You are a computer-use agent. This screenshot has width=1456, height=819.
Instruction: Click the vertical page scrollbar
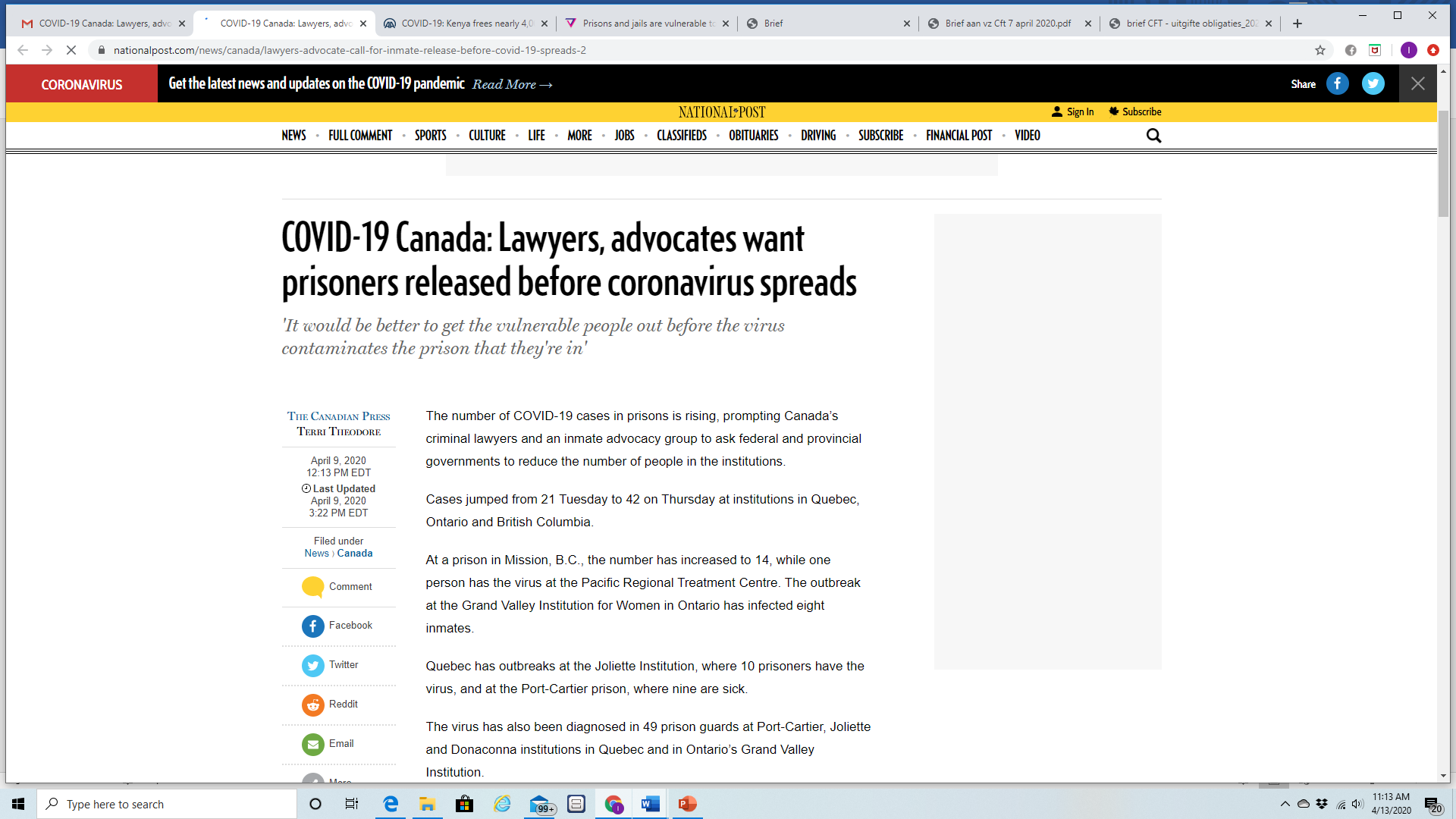pyautogui.click(x=1443, y=163)
